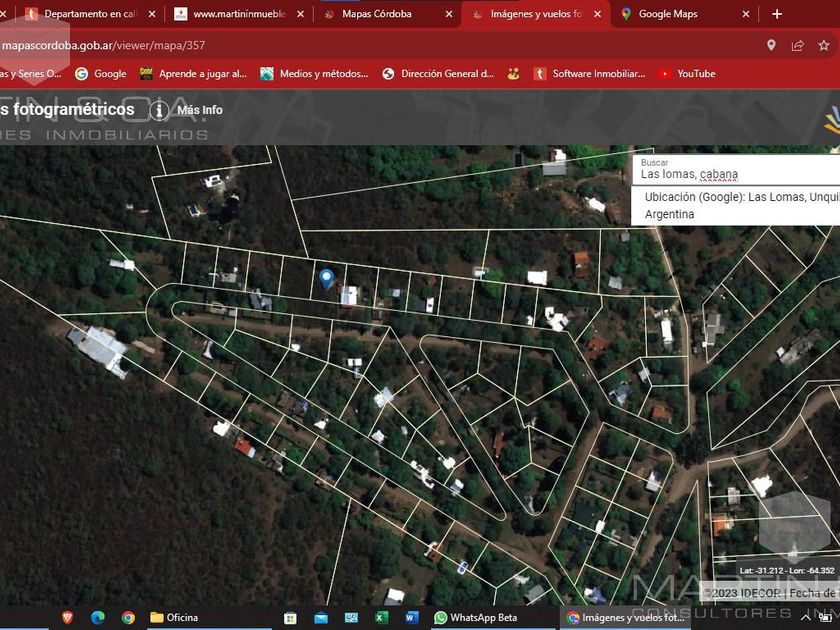Bookmark this page with the star icon
The height and width of the screenshot is (630, 840).
point(824,45)
